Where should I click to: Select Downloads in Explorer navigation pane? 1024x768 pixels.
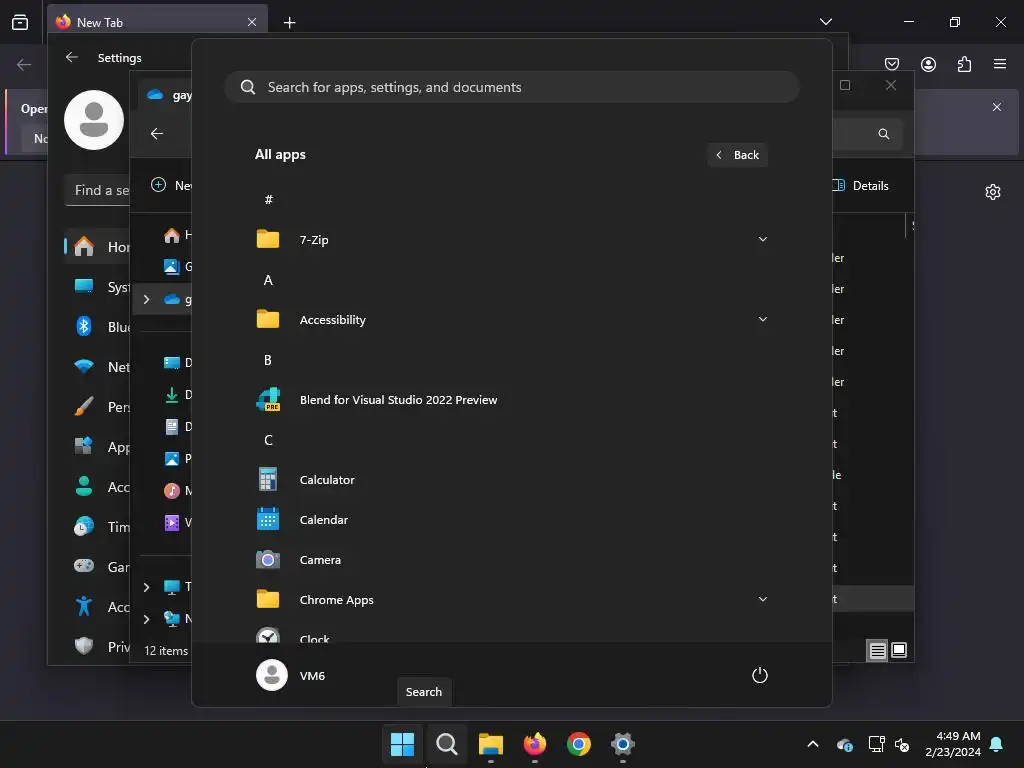click(177, 394)
